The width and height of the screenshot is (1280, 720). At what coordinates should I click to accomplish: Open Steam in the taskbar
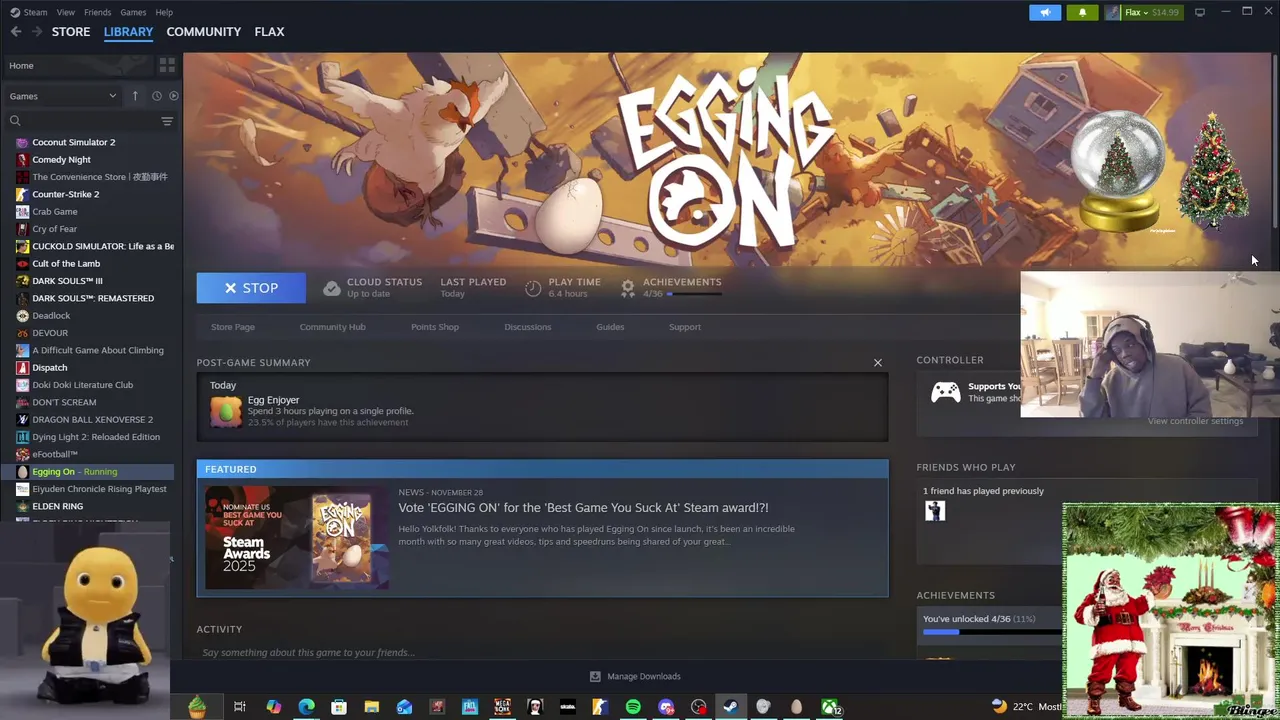731,708
